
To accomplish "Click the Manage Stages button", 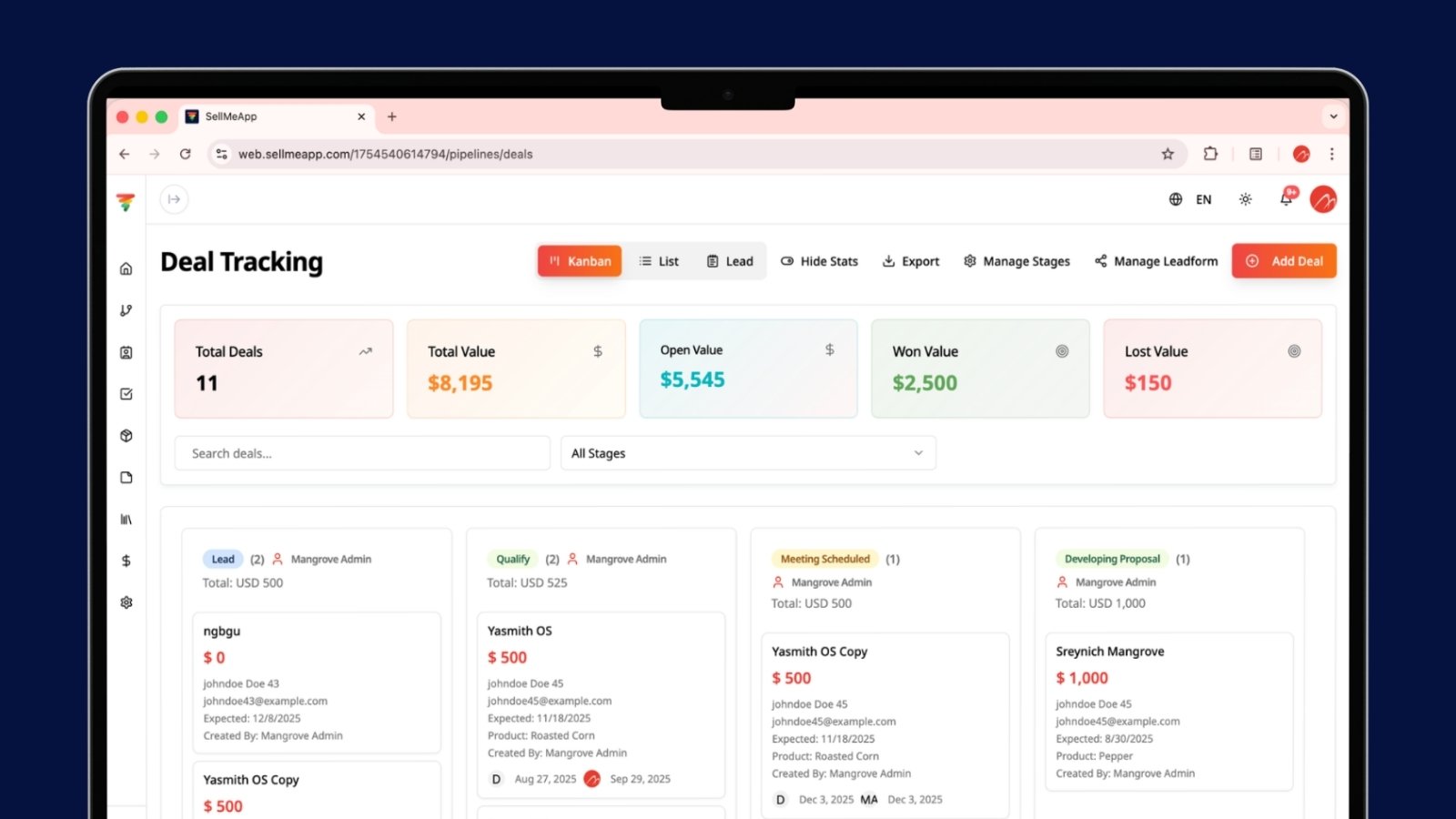I will click(x=1016, y=261).
